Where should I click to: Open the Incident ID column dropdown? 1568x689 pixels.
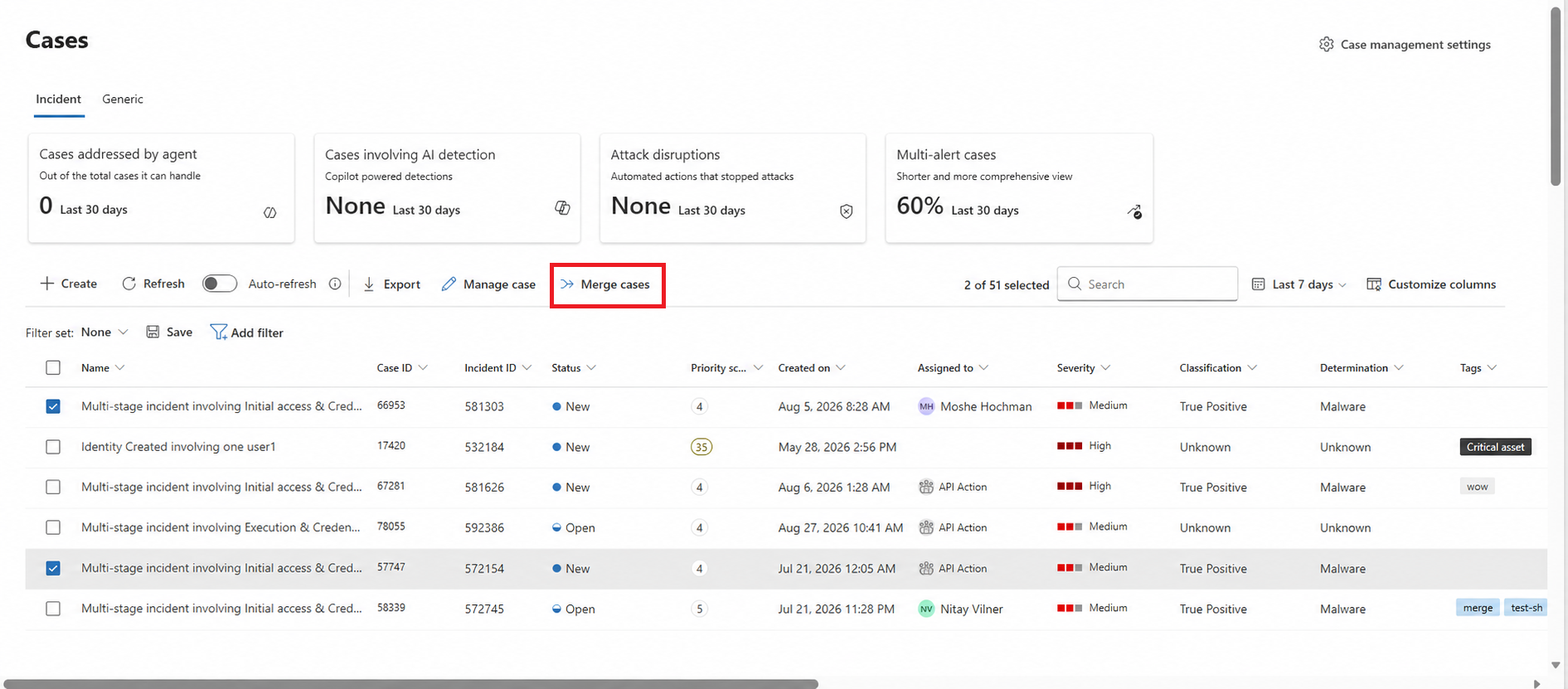click(527, 367)
